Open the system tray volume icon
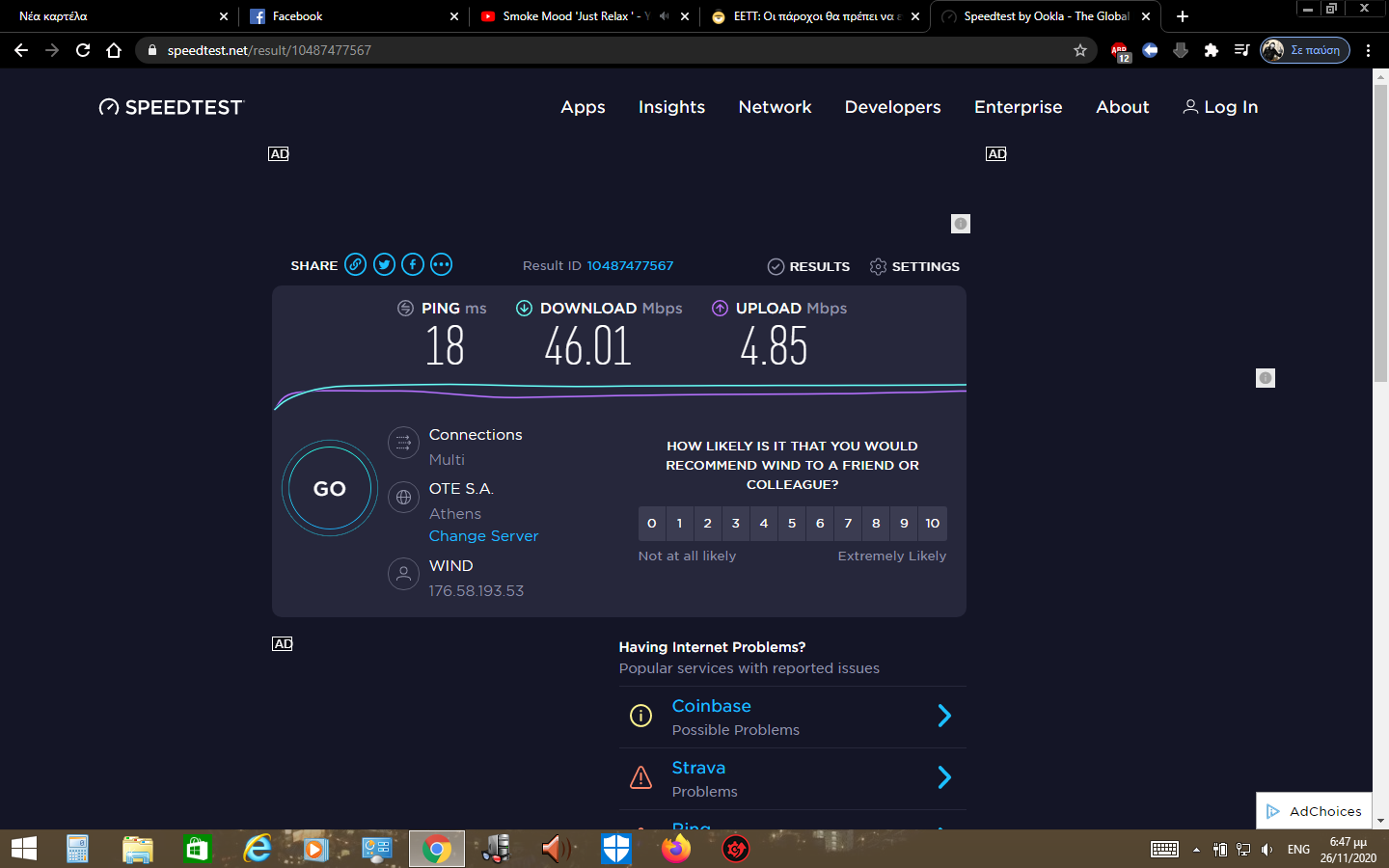This screenshot has width=1389, height=868. 1267,850
